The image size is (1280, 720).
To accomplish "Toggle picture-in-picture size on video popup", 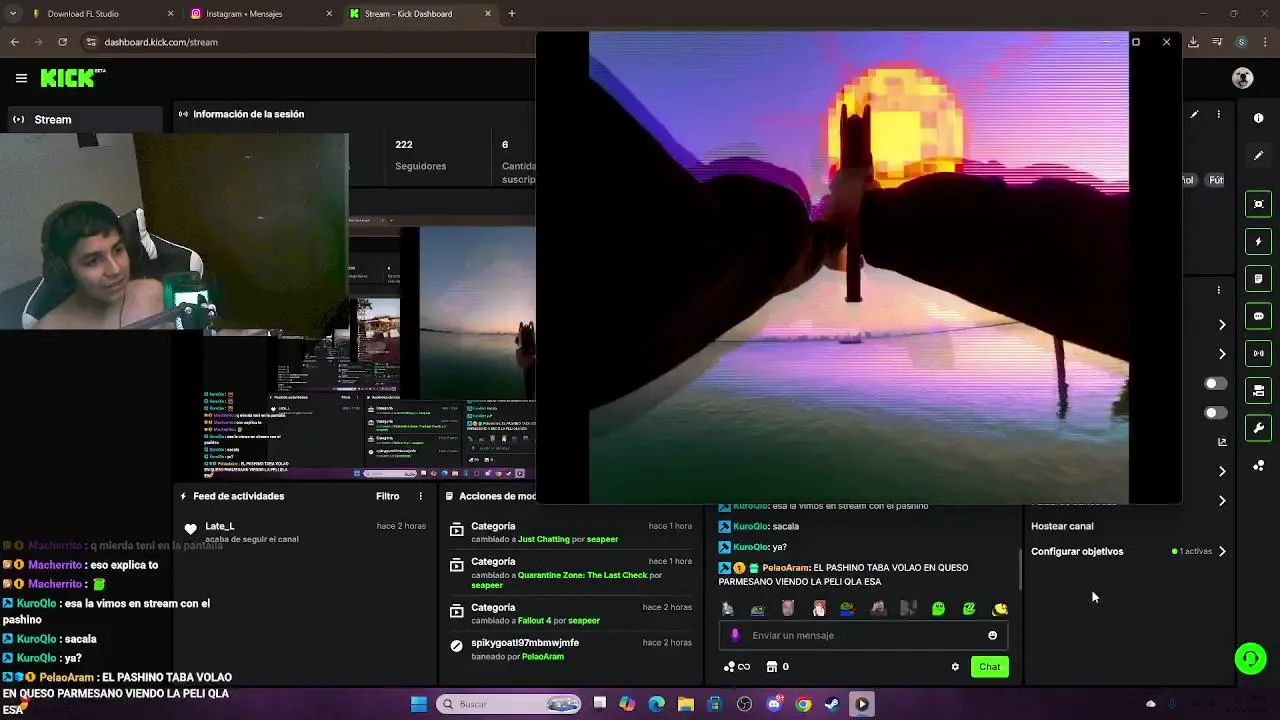I will (x=1136, y=42).
